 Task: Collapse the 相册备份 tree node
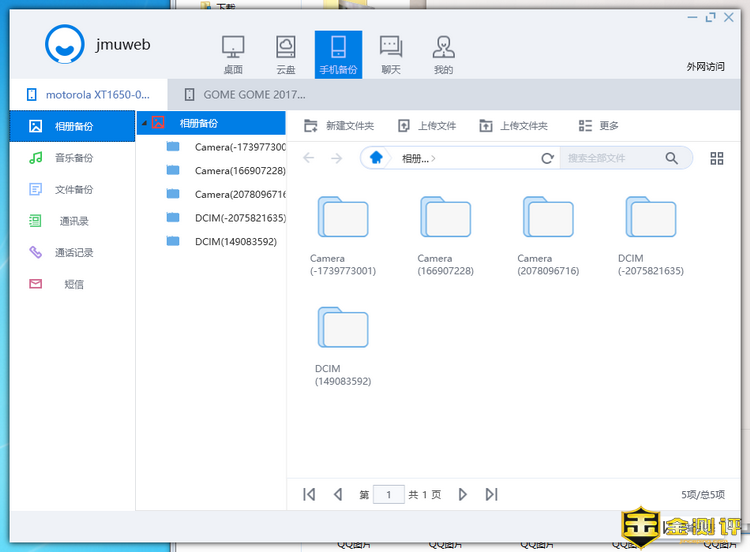coord(143,123)
